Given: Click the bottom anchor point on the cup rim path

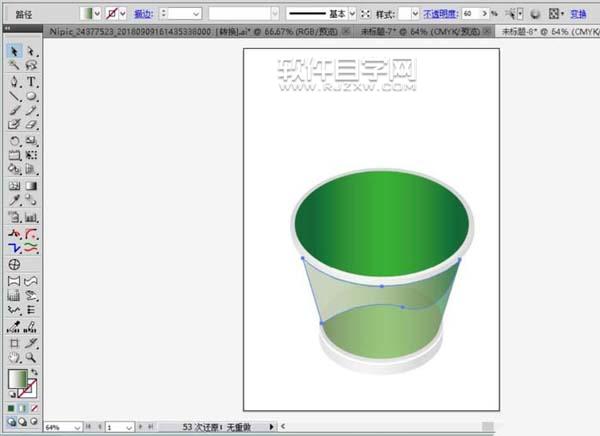Looking at the screenshot, I should click(382, 286).
